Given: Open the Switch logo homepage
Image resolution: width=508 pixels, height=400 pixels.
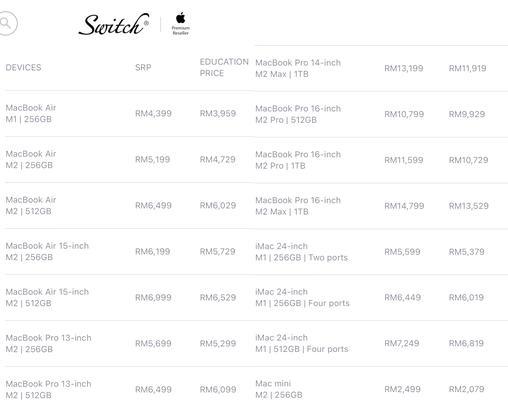Looking at the screenshot, I should click(x=114, y=24).
